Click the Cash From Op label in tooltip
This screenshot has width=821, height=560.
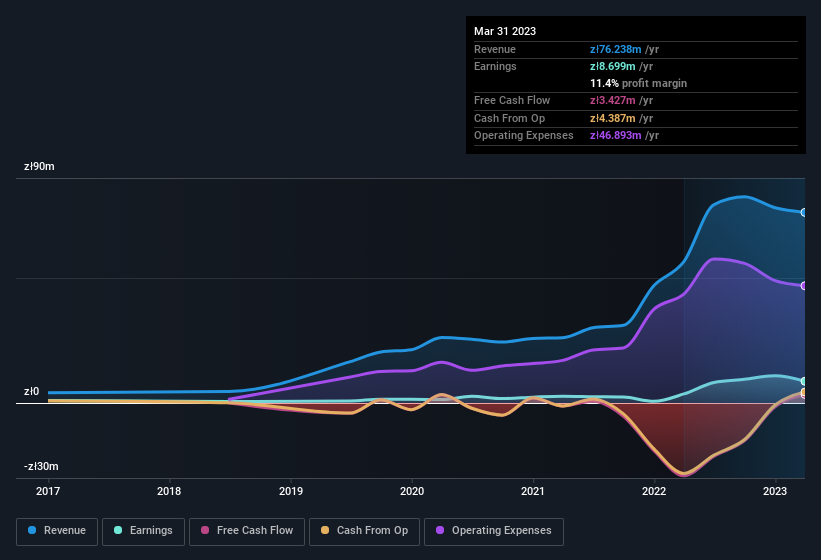[509, 118]
